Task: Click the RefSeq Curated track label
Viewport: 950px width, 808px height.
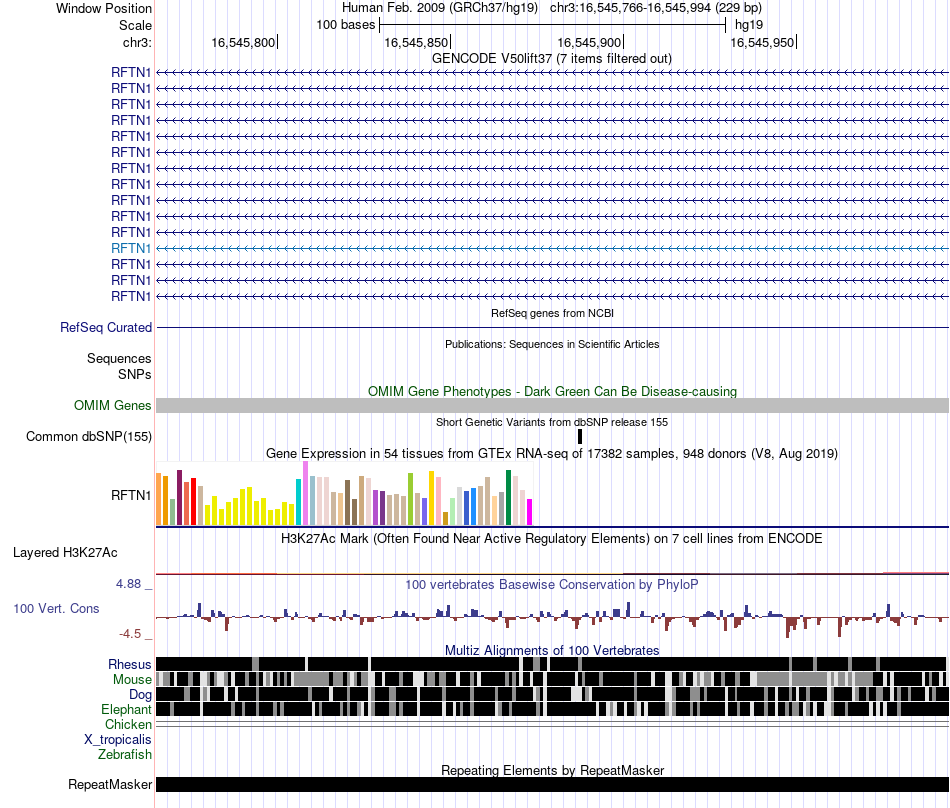Action: click(x=106, y=328)
